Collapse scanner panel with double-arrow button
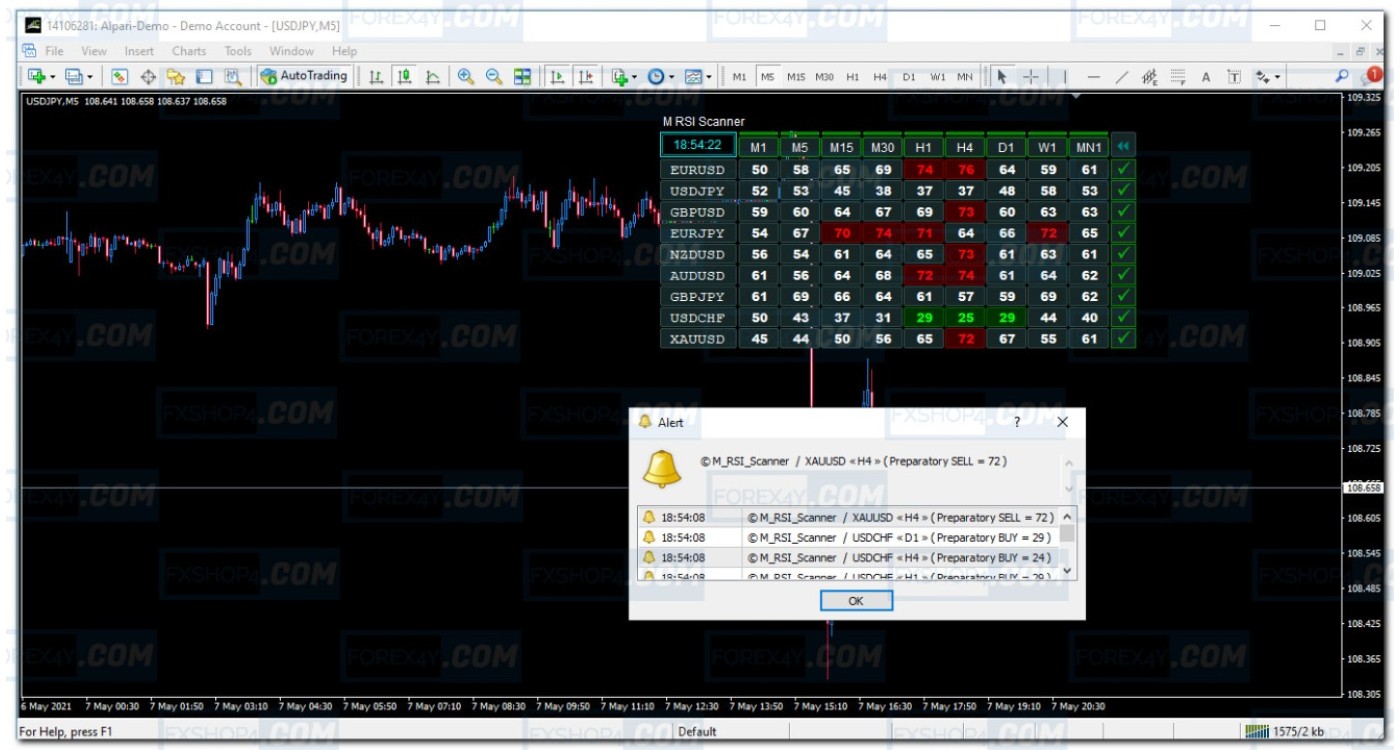1400x750 pixels. [x=1124, y=146]
